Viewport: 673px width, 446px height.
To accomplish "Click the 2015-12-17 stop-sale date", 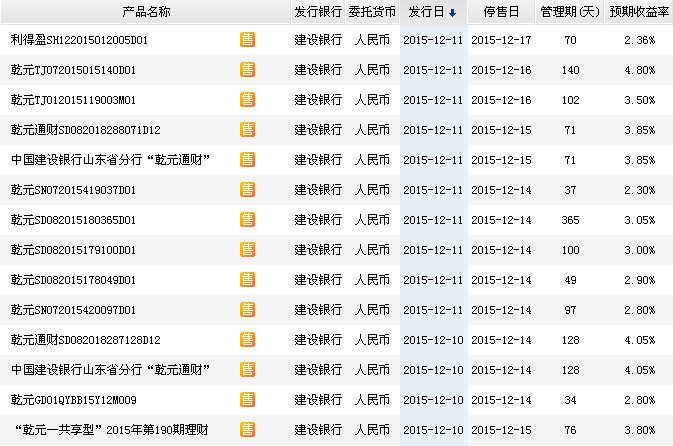I will pos(501,40).
